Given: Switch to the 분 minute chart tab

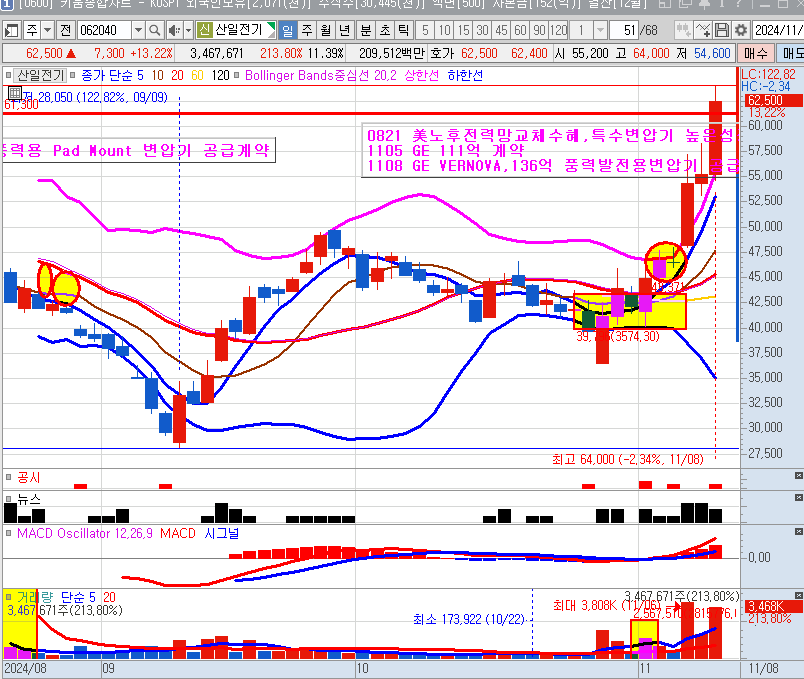Looking at the screenshot, I should 366,30.
